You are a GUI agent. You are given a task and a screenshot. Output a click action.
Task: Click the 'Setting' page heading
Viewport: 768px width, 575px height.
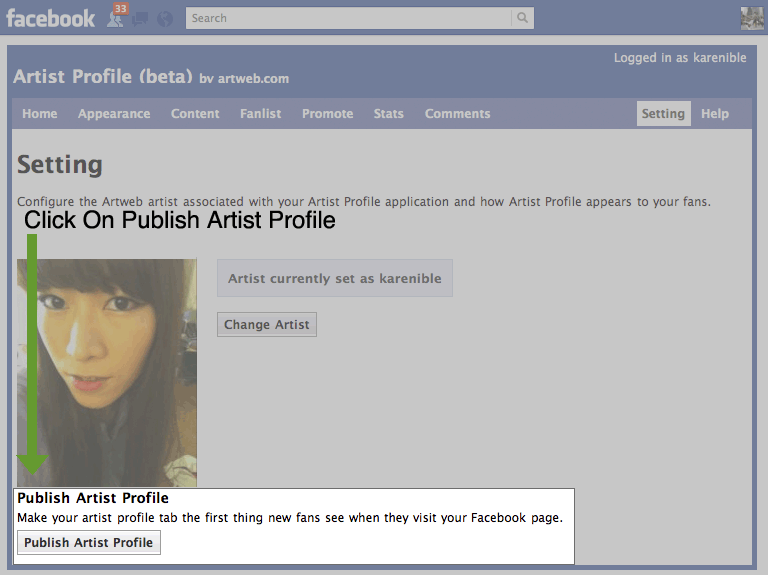coord(60,165)
